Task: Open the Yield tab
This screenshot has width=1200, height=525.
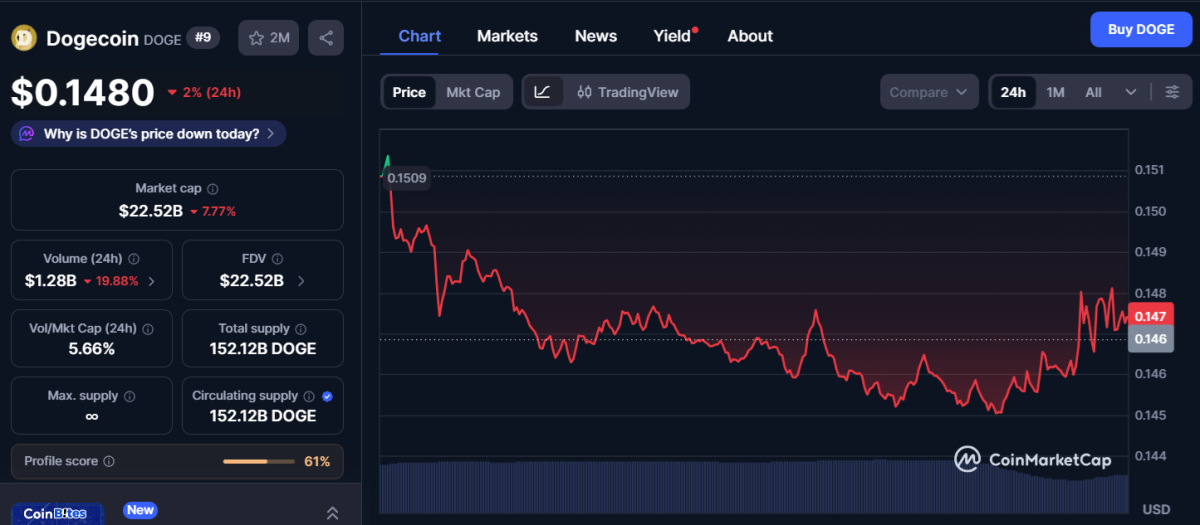Action: (672, 36)
